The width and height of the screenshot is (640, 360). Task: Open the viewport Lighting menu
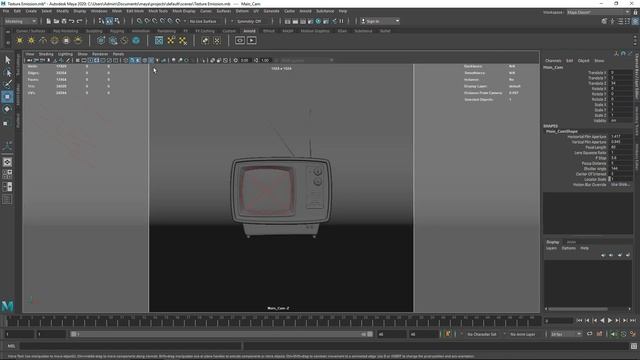(x=65, y=54)
